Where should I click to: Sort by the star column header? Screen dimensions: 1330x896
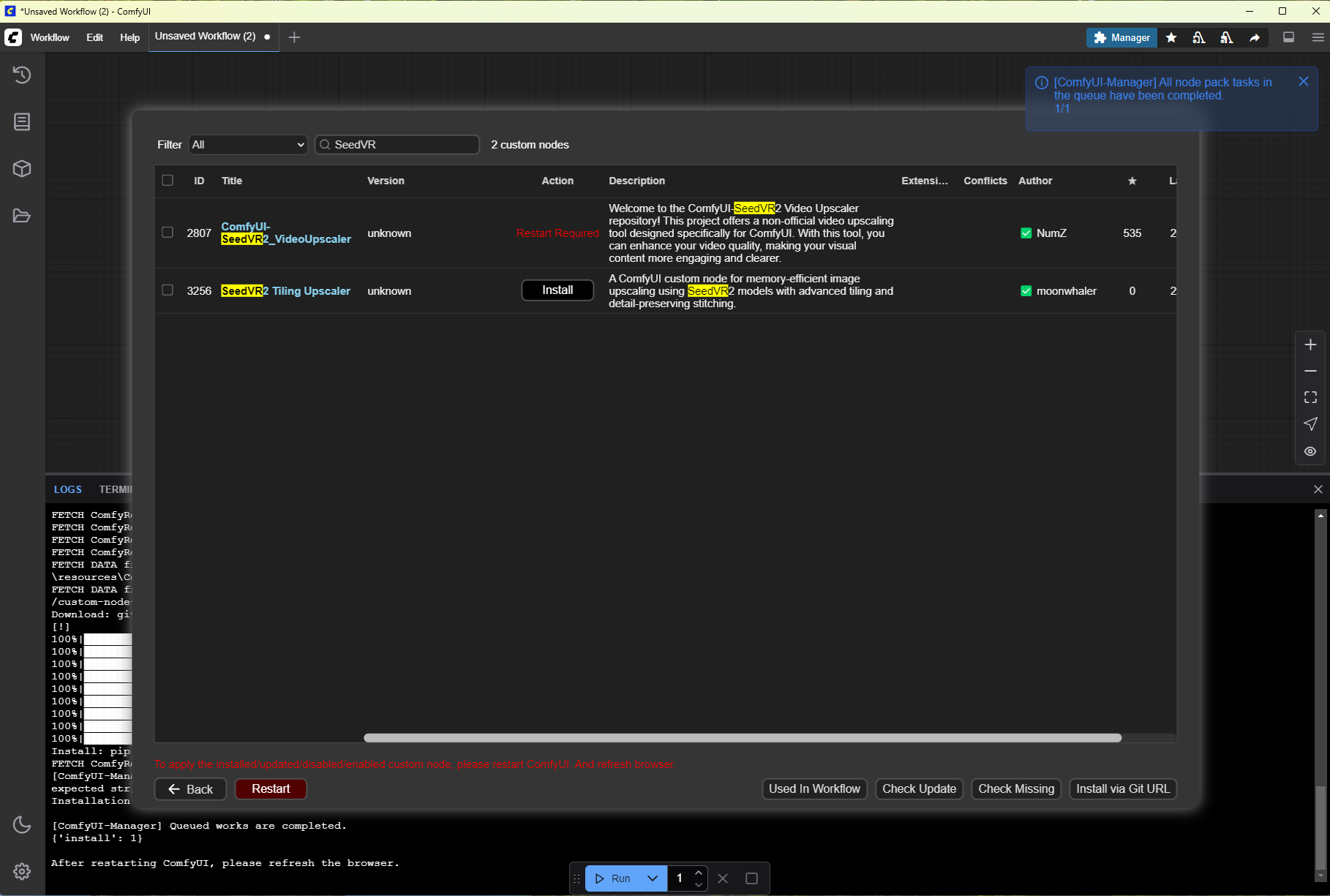tap(1132, 181)
